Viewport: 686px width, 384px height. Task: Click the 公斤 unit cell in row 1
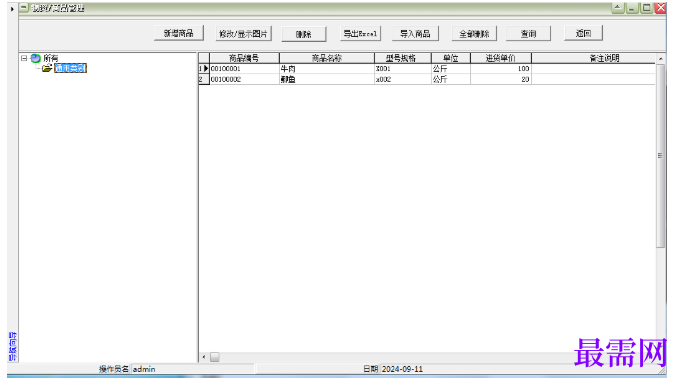tap(451, 69)
